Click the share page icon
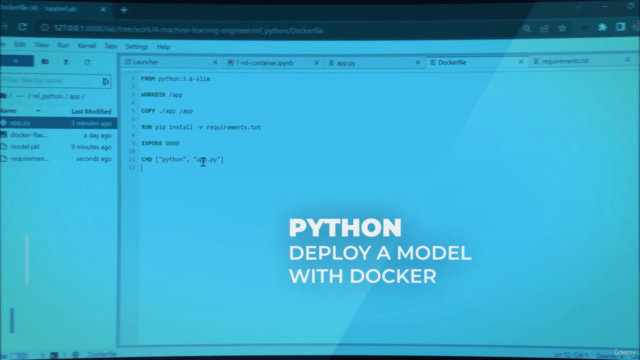Image resolution: width=640 pixels, height=360 pixels. pyautogui.click(x=545, y=28)
